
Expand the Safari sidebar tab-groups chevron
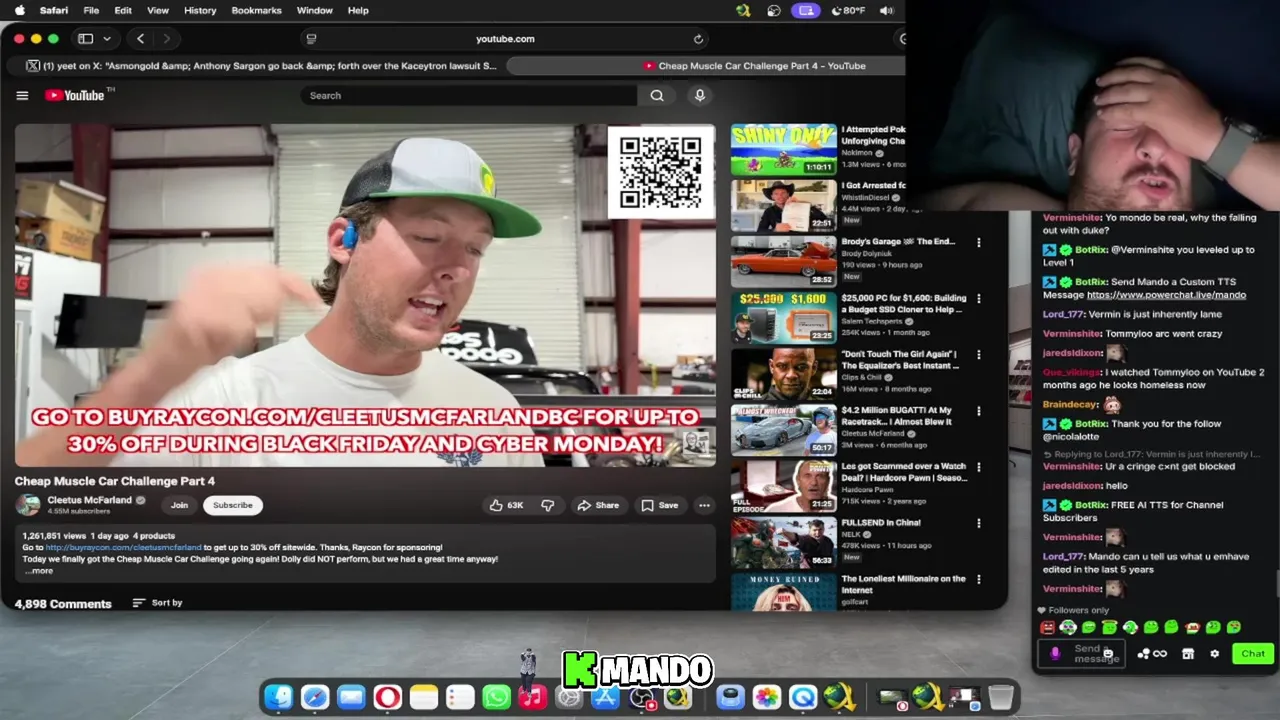point(107,39)
